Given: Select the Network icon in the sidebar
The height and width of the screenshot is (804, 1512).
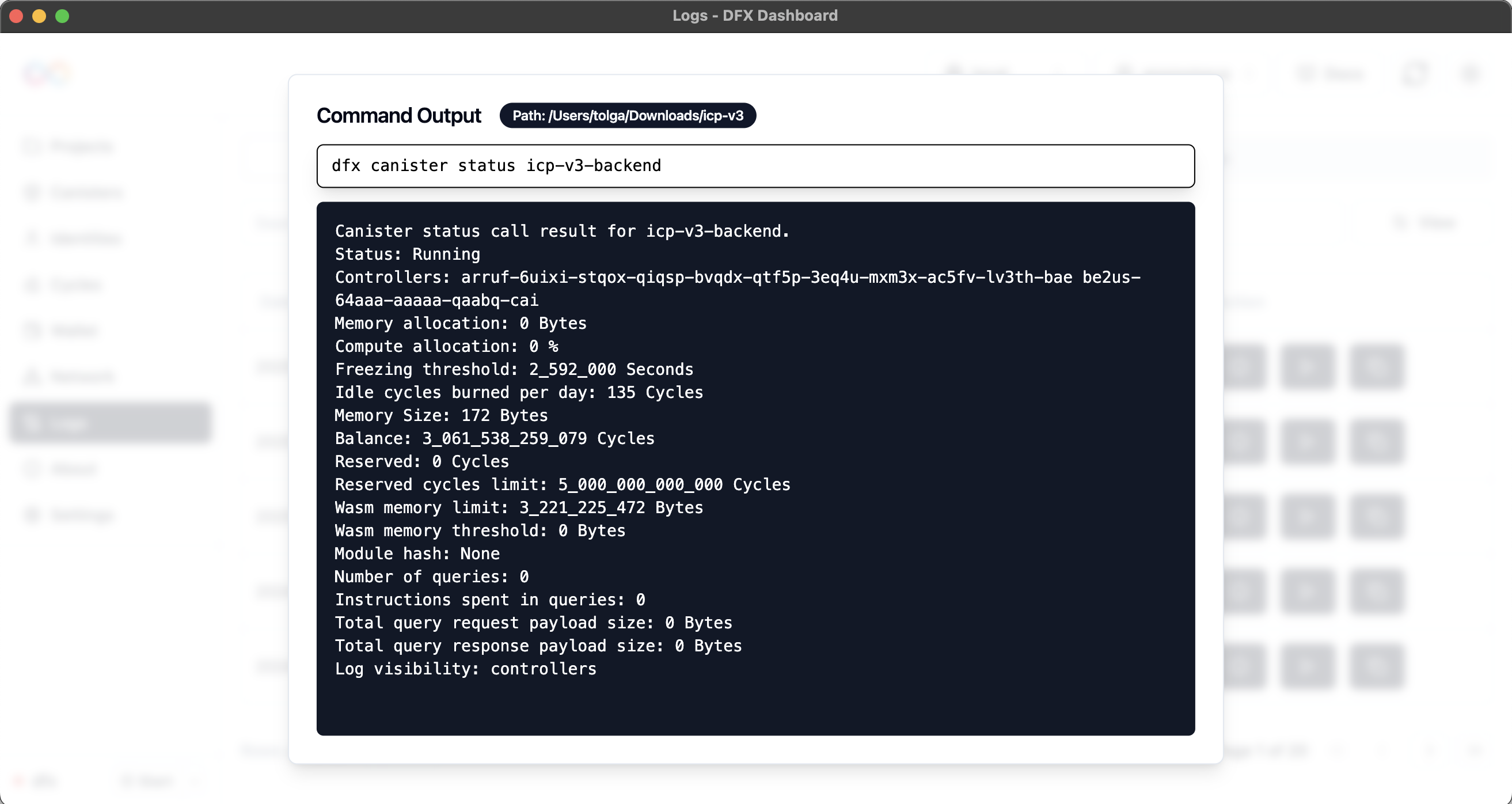Looking at the screenshot, I should pyautogui.click(x=32, y=377).
